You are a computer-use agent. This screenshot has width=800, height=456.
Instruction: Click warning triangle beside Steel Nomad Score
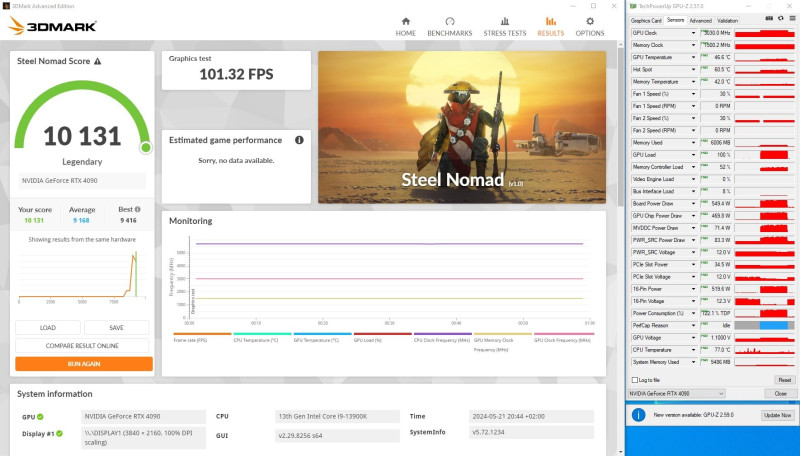click(97, 61)
